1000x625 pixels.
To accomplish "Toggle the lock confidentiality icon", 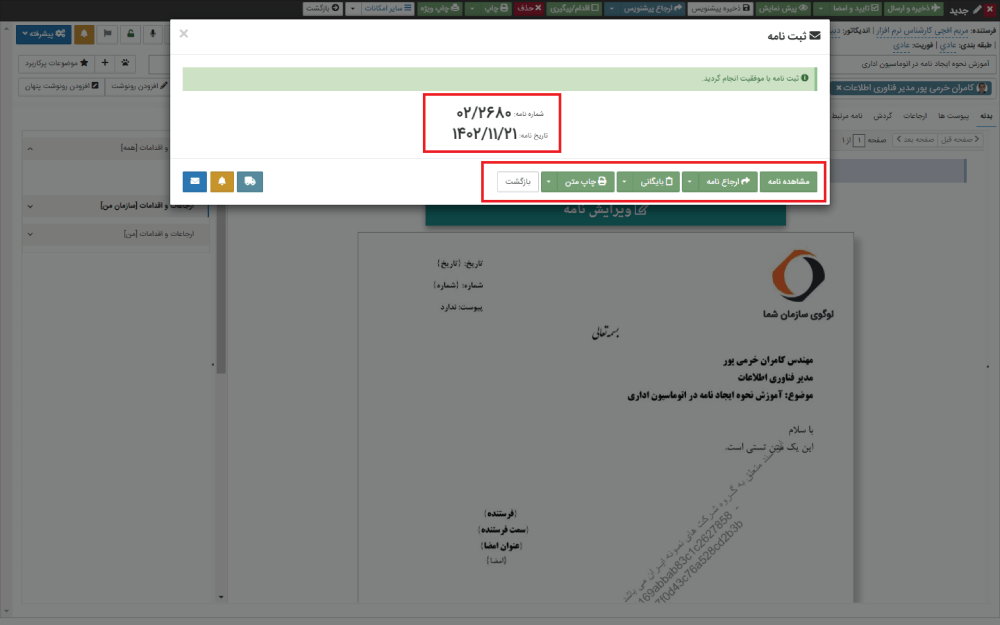I will [132, 34].
